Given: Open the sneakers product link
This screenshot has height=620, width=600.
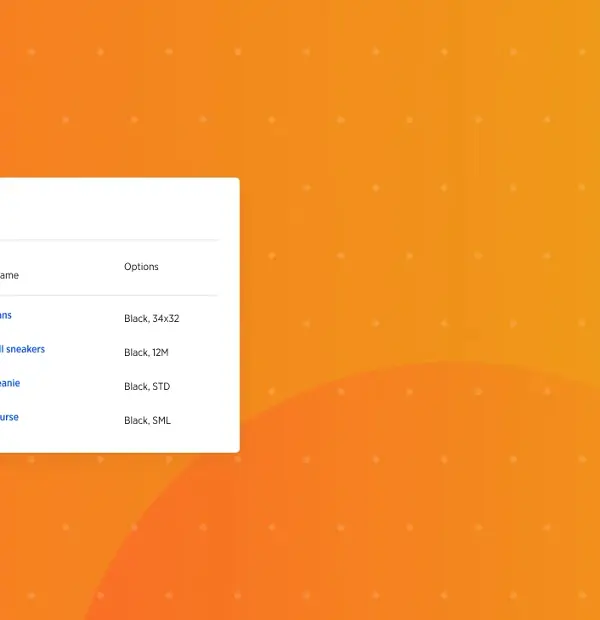Looking at the screenshot, I should [x=23, y=349].
